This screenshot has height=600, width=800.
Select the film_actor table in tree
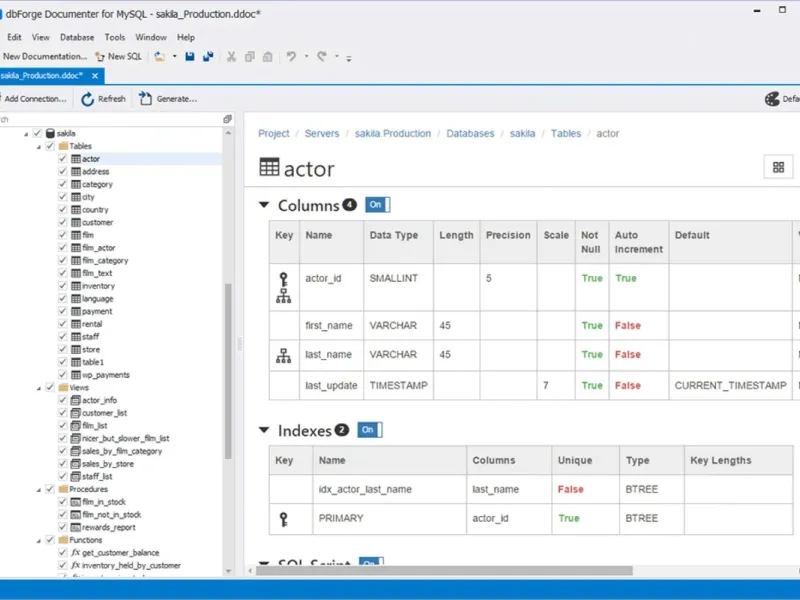tap(98, 248)
